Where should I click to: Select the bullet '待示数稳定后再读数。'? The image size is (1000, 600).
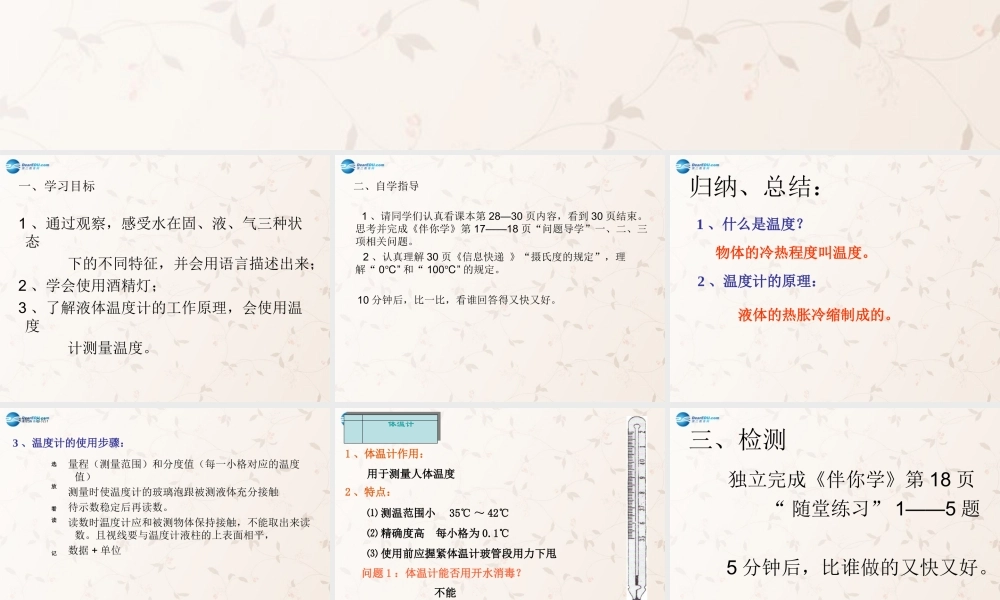119,507
